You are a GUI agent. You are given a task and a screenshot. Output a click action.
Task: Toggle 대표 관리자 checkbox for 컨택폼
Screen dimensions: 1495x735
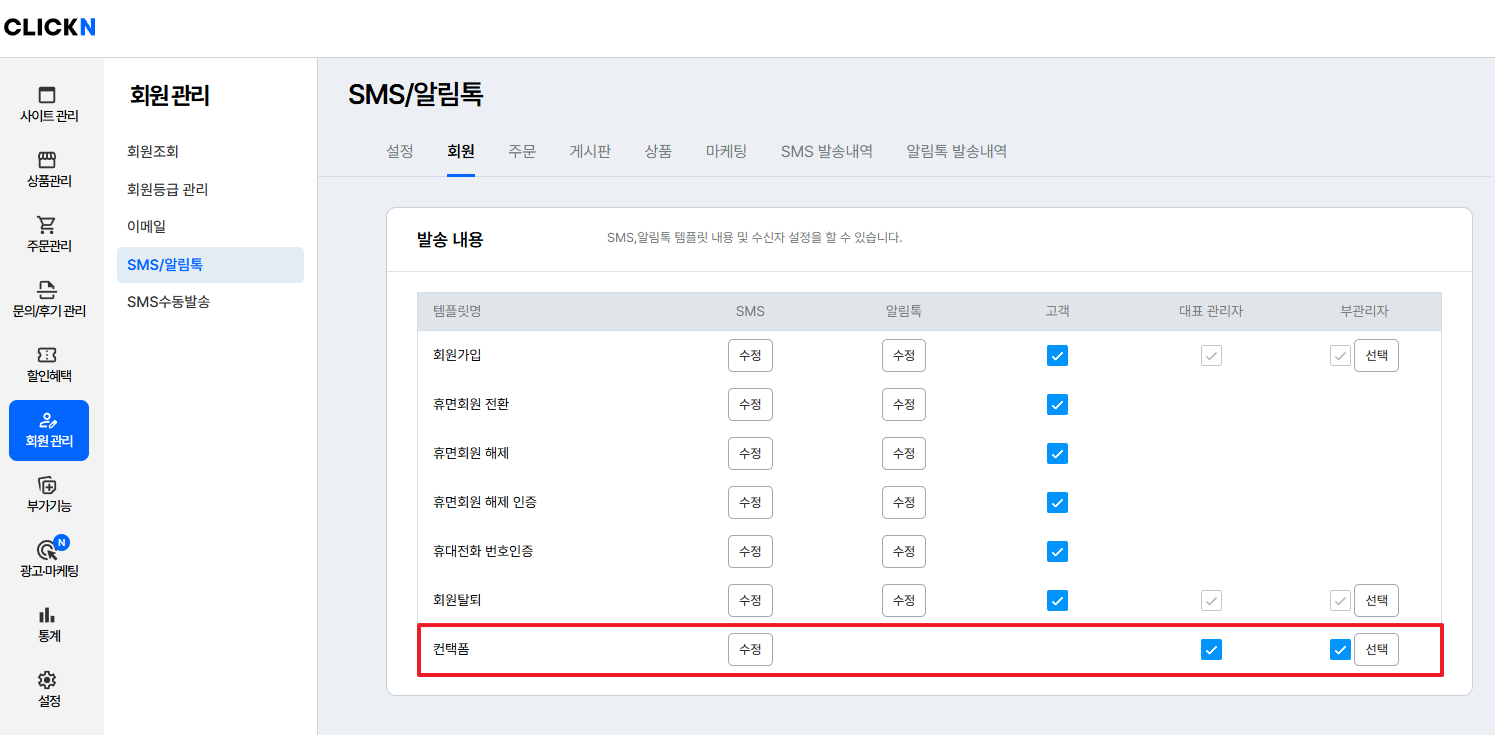pos(1211,650)
